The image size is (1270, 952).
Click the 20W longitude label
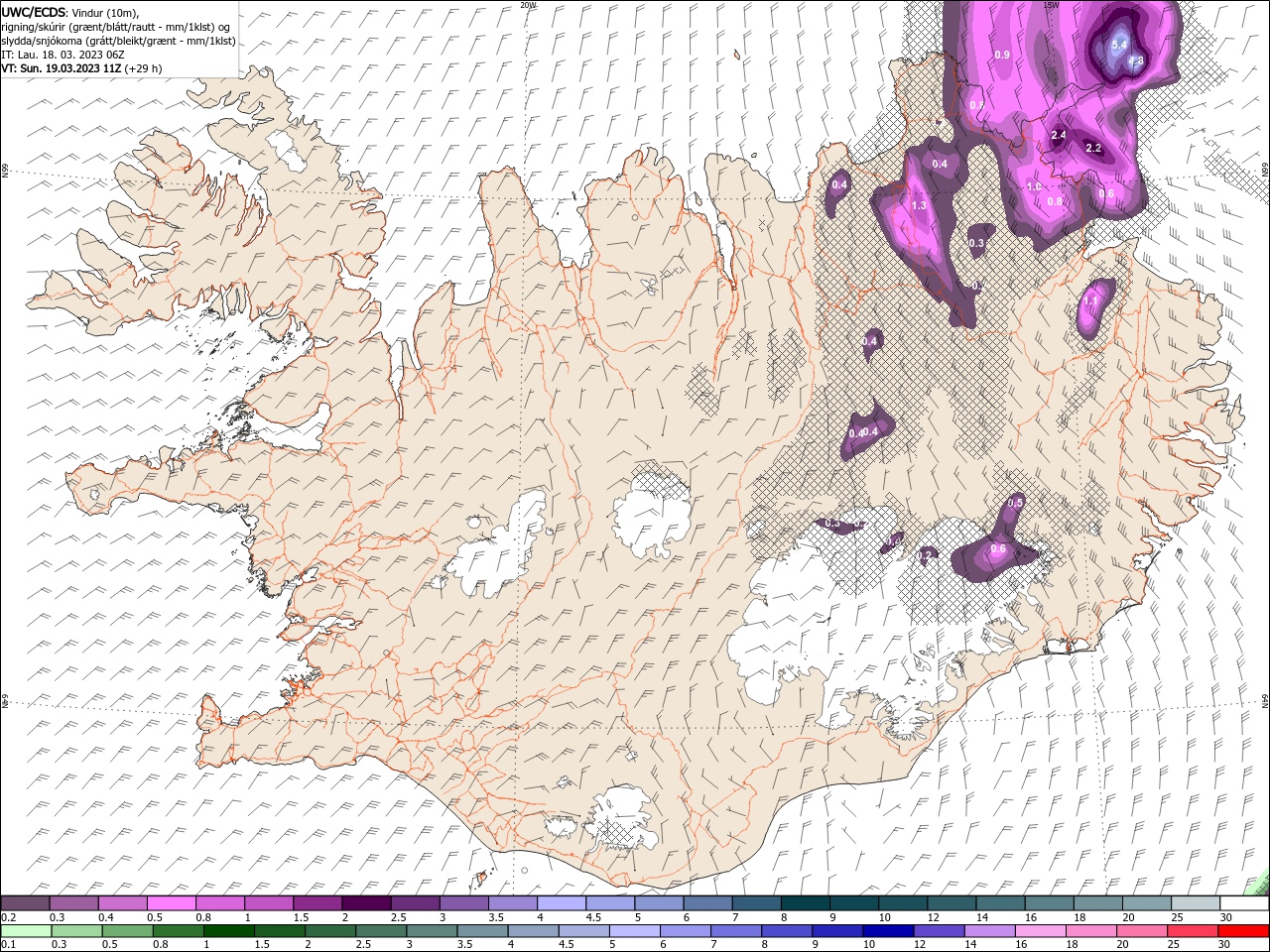click(x=528, y=5)
